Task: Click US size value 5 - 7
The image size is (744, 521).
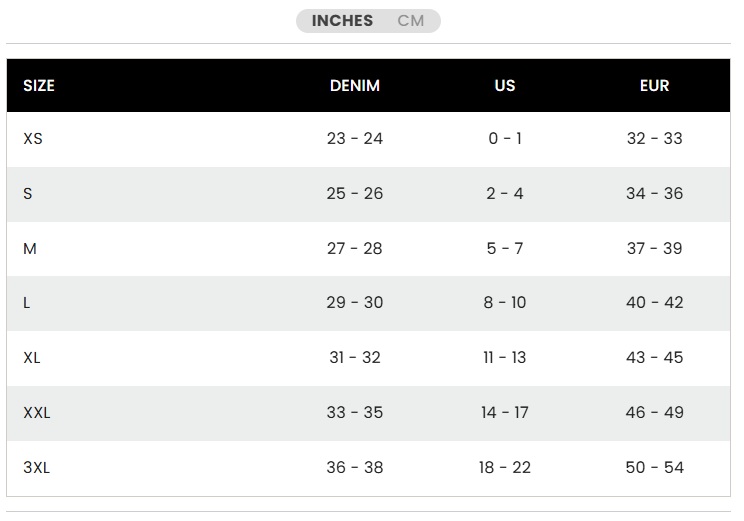Action: click(x=505, y=249)
